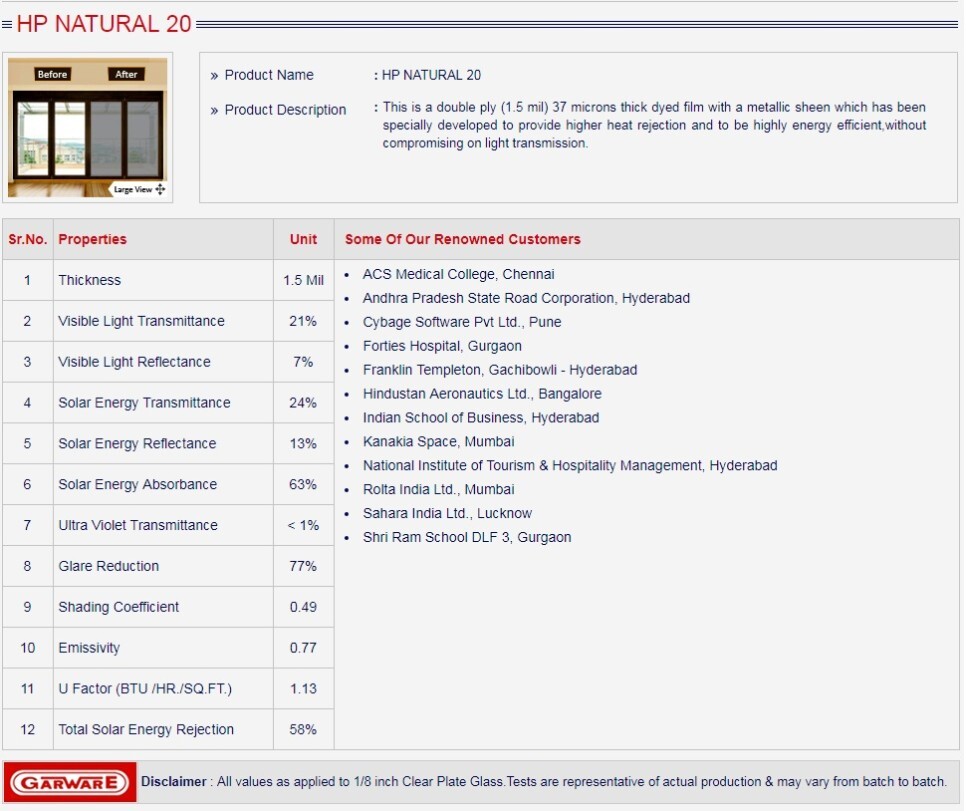Image resolution: width=966 pixels, height=811 pixels.
Task: Click Shri Ram School DLF 3 entry
Action: 466,537
